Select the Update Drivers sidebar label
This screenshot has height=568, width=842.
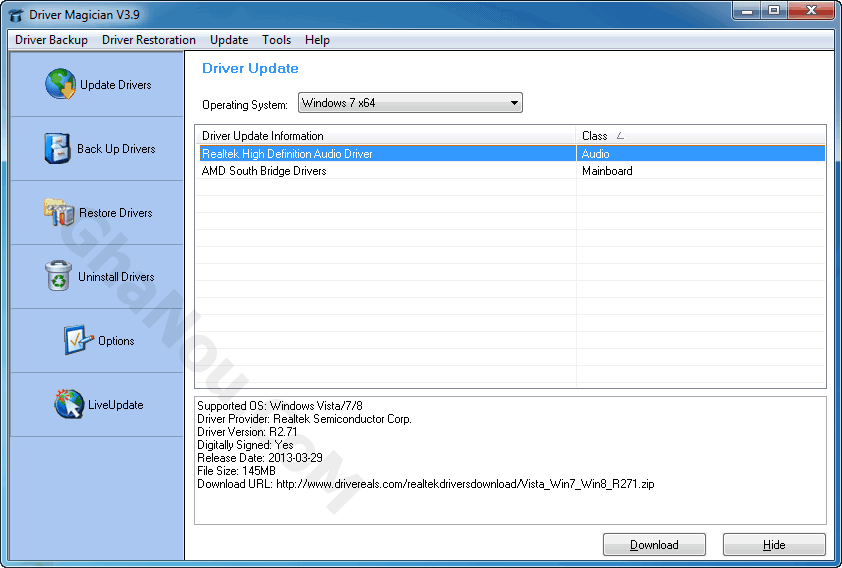click(x=115, y=85)
